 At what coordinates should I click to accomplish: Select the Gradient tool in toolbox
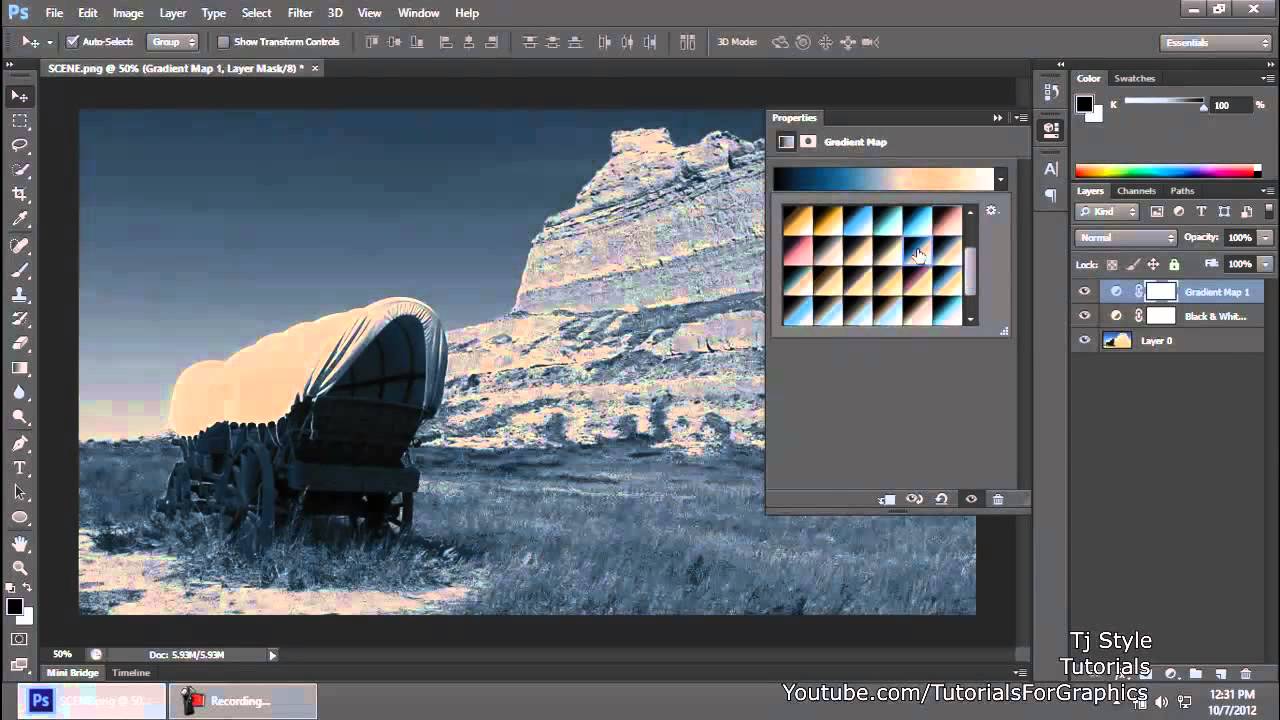20,369
